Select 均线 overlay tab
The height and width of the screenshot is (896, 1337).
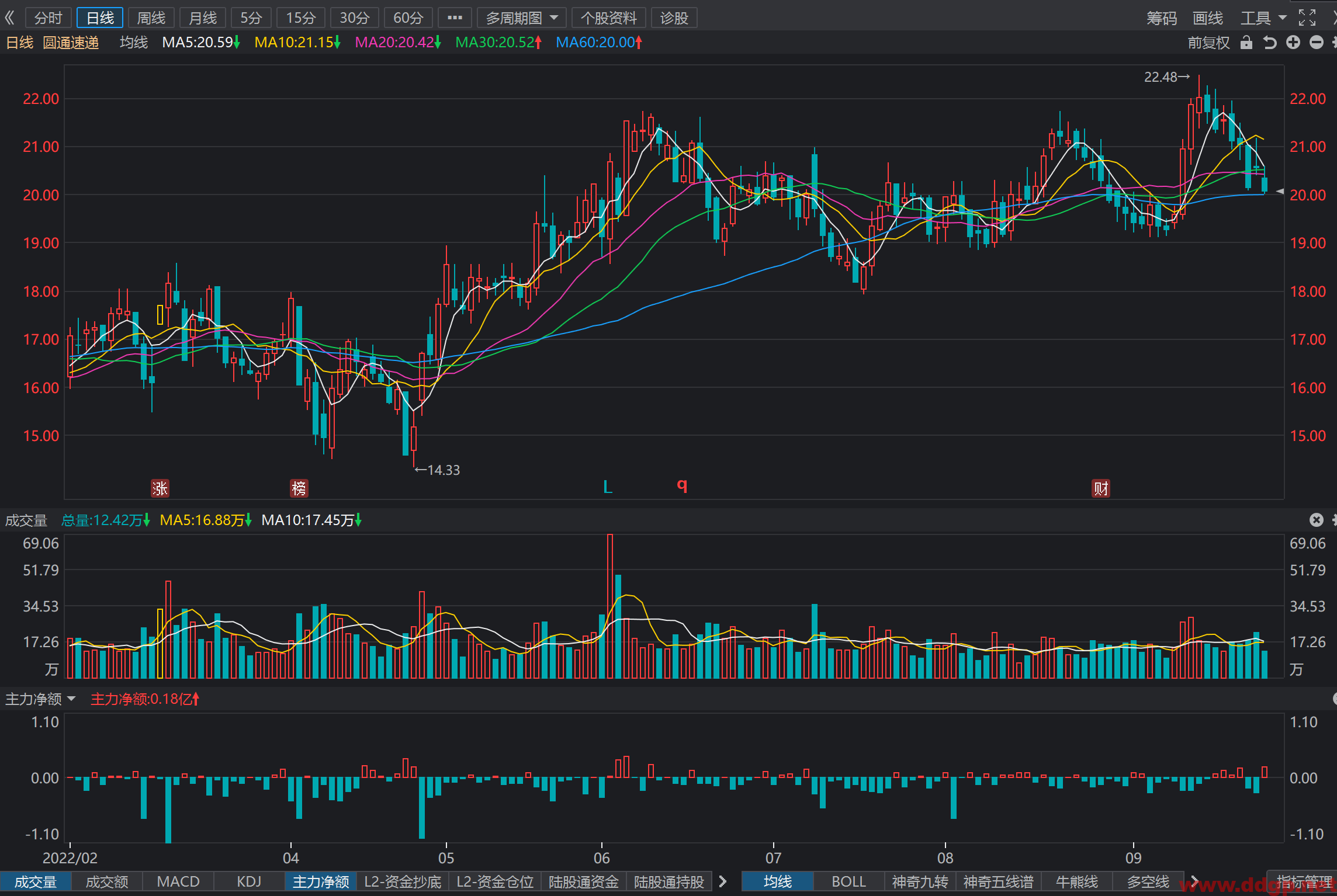(x=778, y=881)
